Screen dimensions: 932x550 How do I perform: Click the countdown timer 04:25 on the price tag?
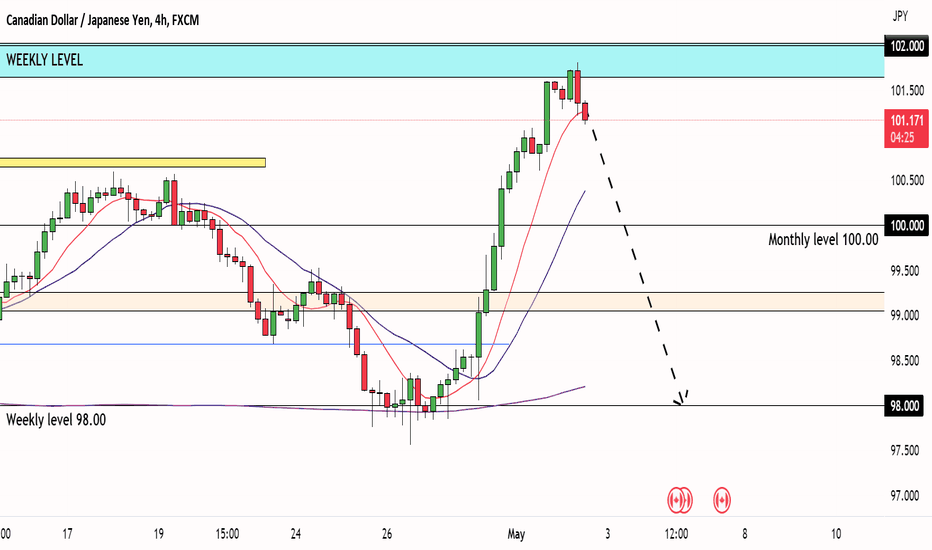[x=902, y=137]
